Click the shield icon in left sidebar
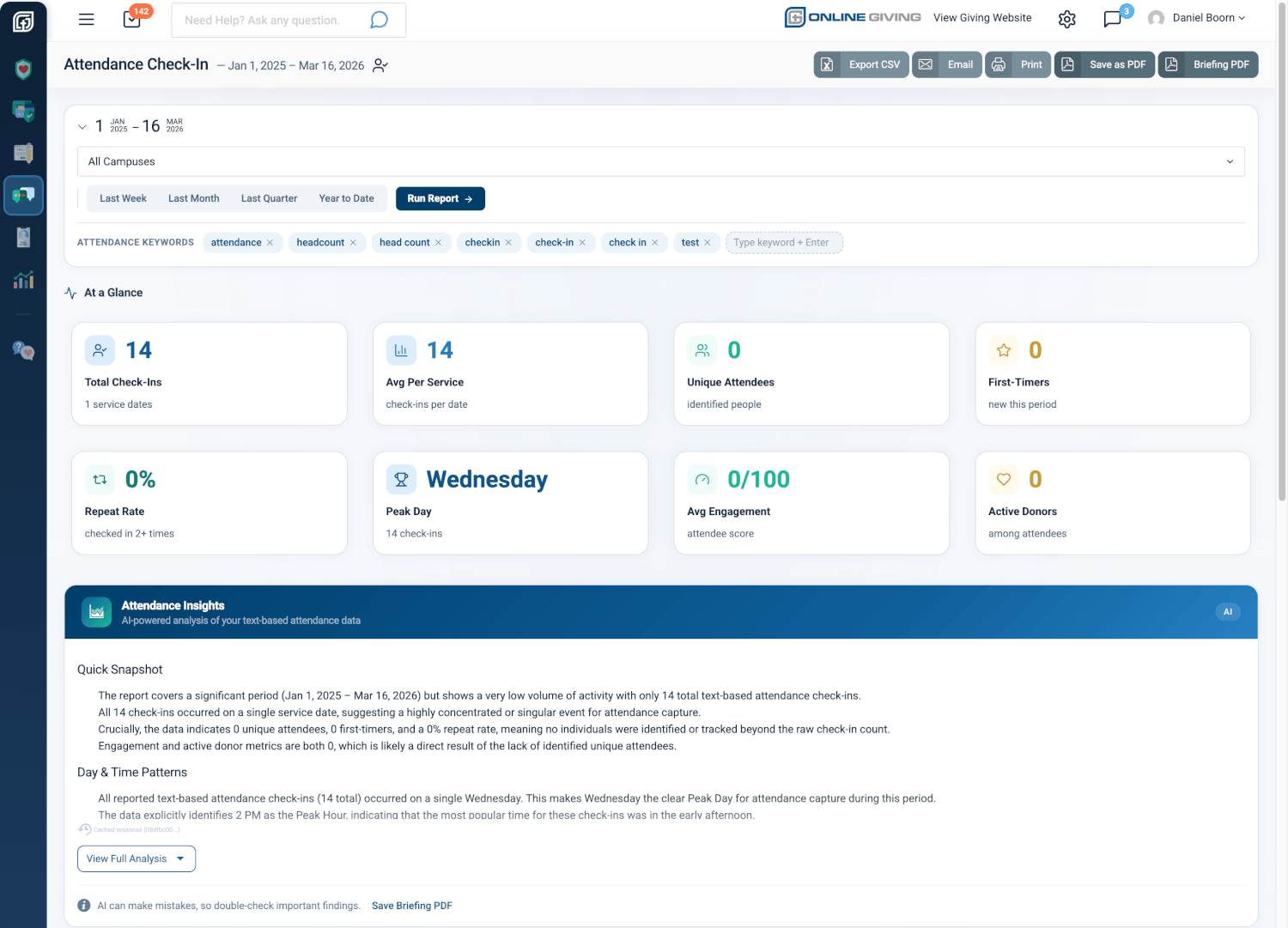 tap(23, 70)
